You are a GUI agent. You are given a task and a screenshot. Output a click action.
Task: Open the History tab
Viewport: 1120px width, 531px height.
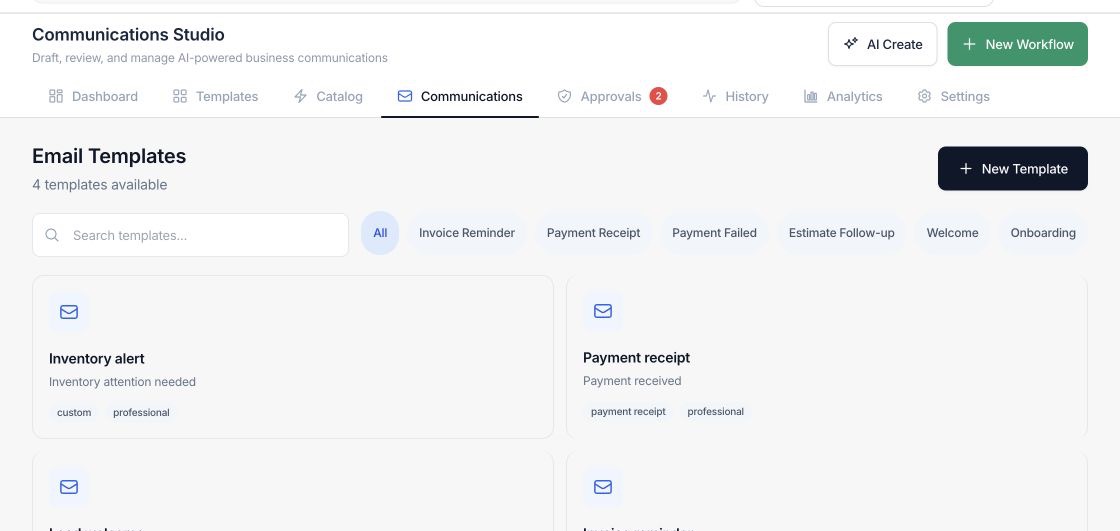pyautogui.click(x=735, y=96)
